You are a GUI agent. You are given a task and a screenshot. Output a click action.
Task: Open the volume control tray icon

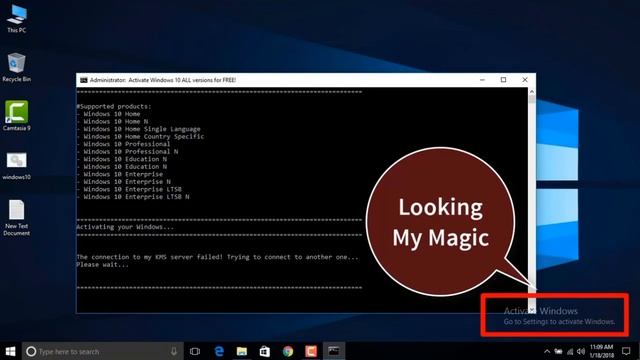point(581,351)
